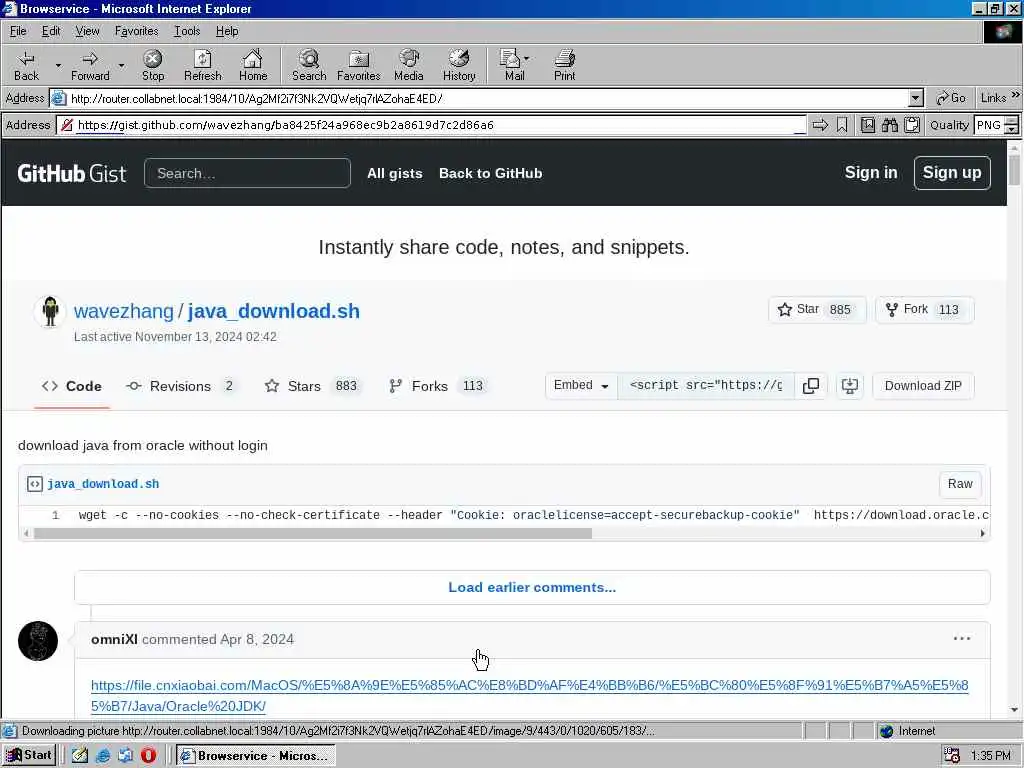Open the Media toolbar button
Image resolution: width=1024 pixels, height=768 pixels.
(409, 65)
